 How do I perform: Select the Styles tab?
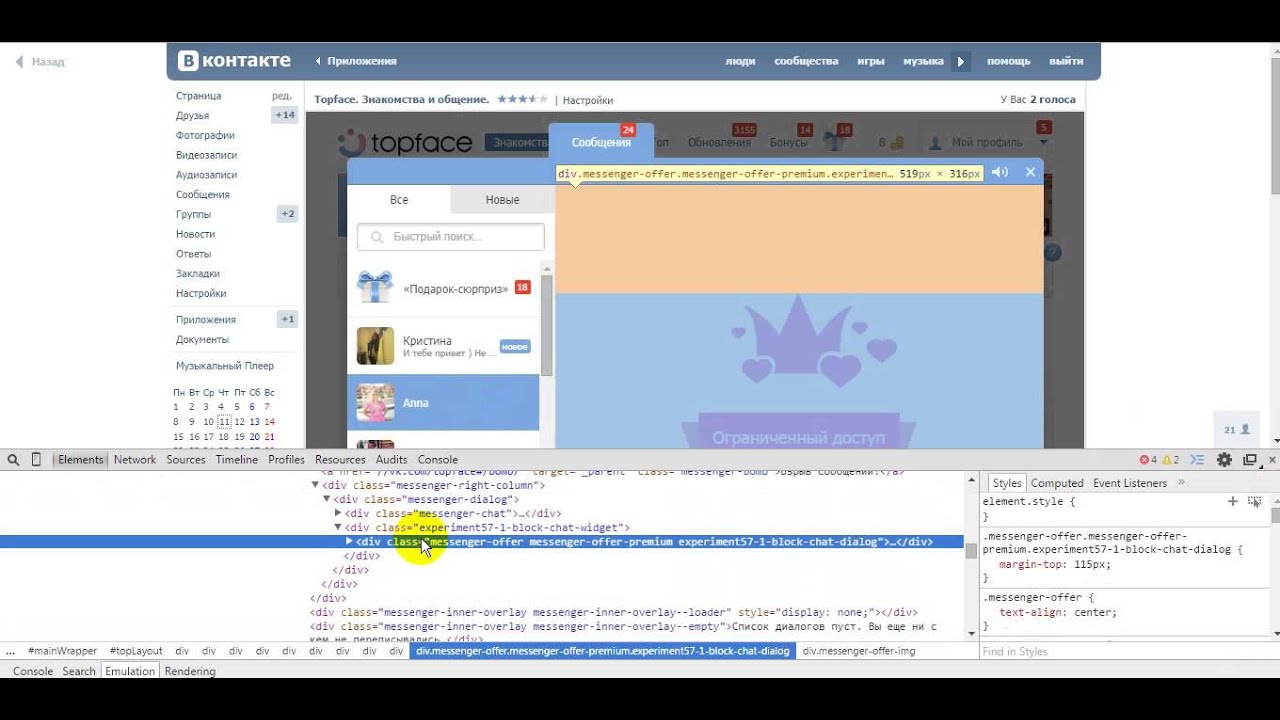[x=1007, y=483]
